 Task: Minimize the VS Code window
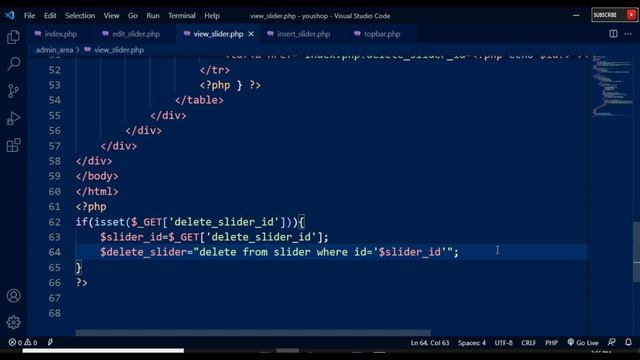tap(576, 15)
